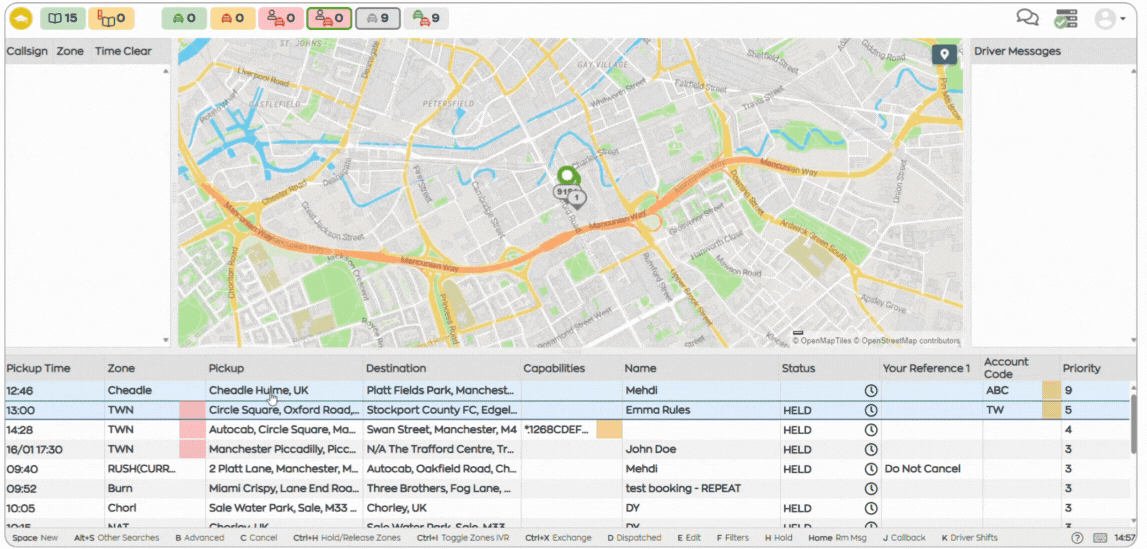This screenshot has height=549, width=1147.
Task: Sort by the Pickup Time column header
Action: [x=38, y=368]
